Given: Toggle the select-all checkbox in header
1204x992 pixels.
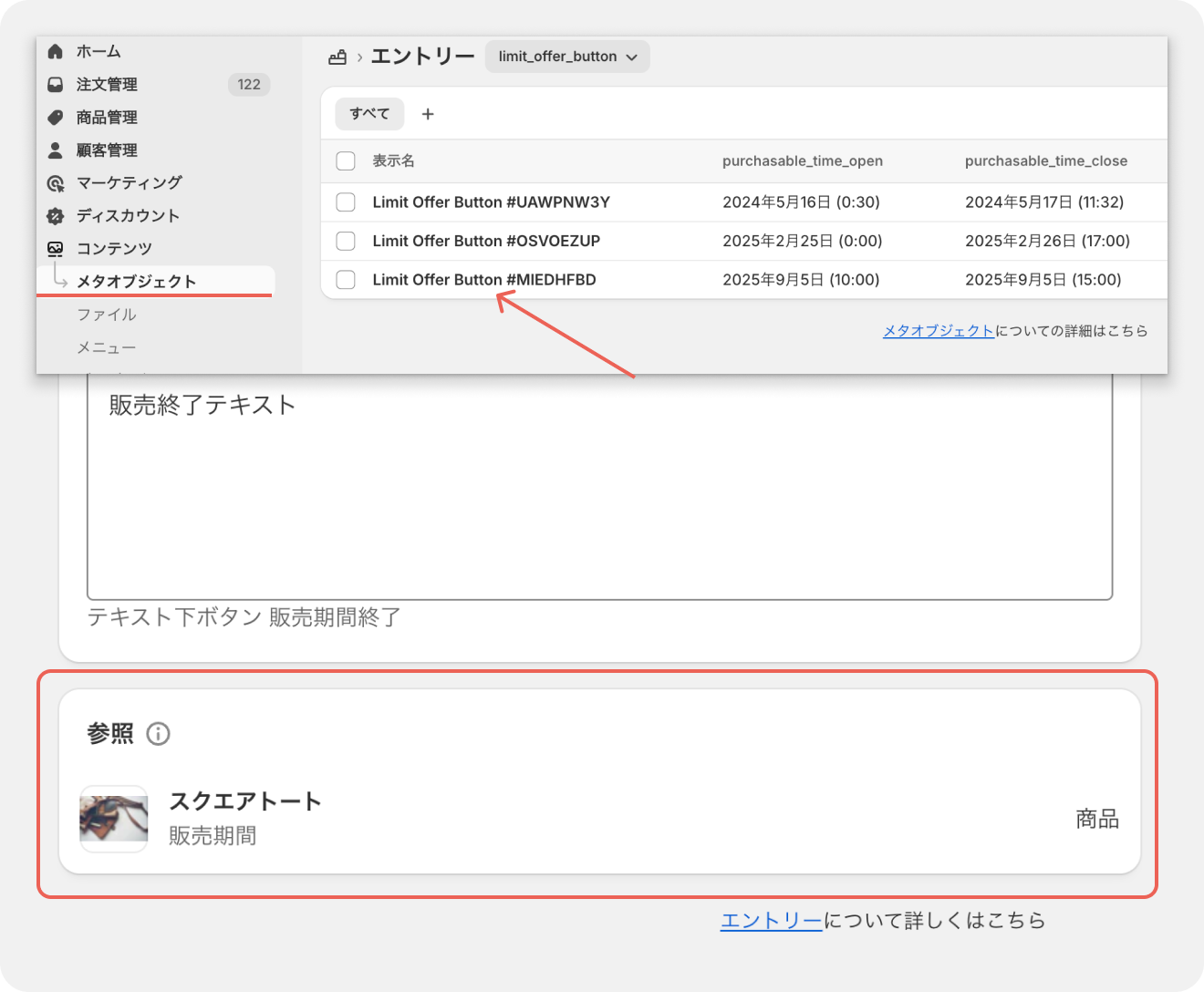Looking at the screenshot, I should (x=346, y=161).
